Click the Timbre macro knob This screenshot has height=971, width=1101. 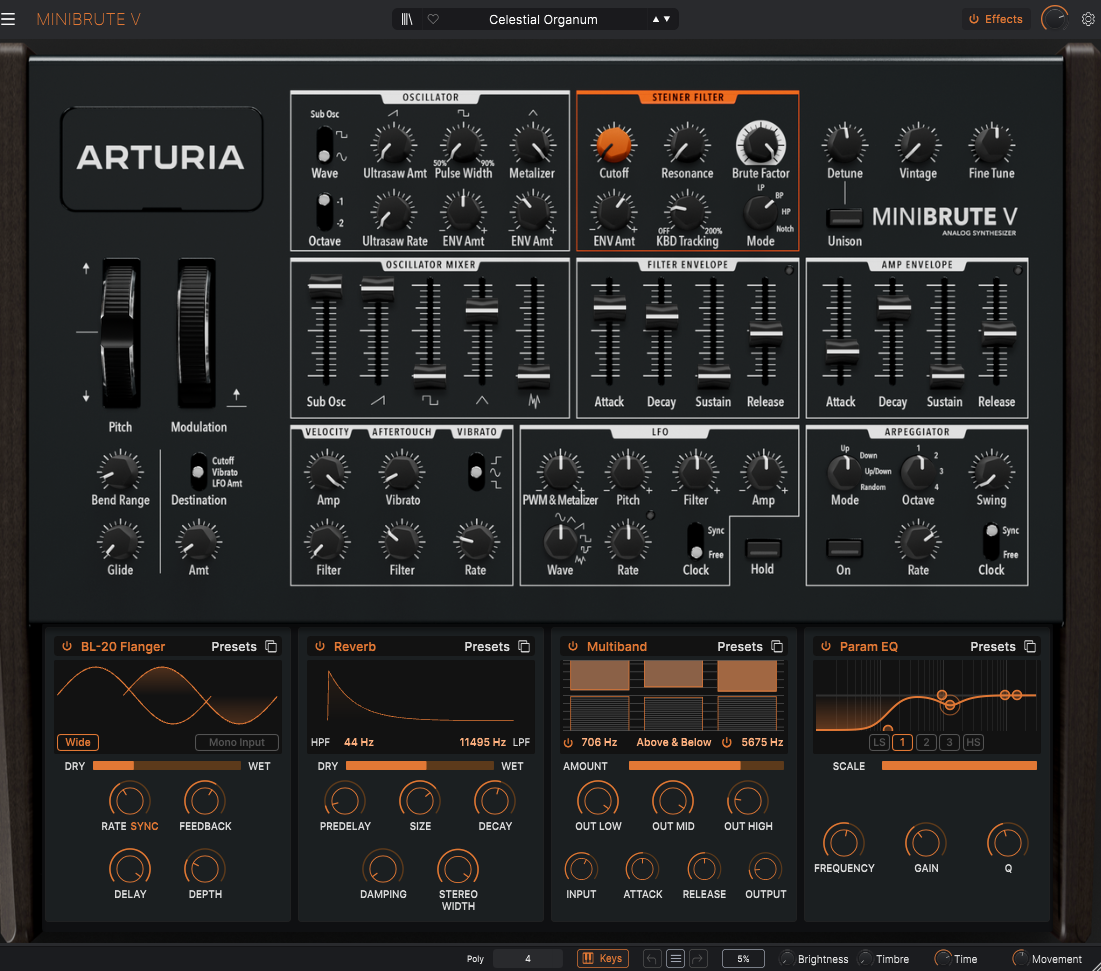click(866, 958)
